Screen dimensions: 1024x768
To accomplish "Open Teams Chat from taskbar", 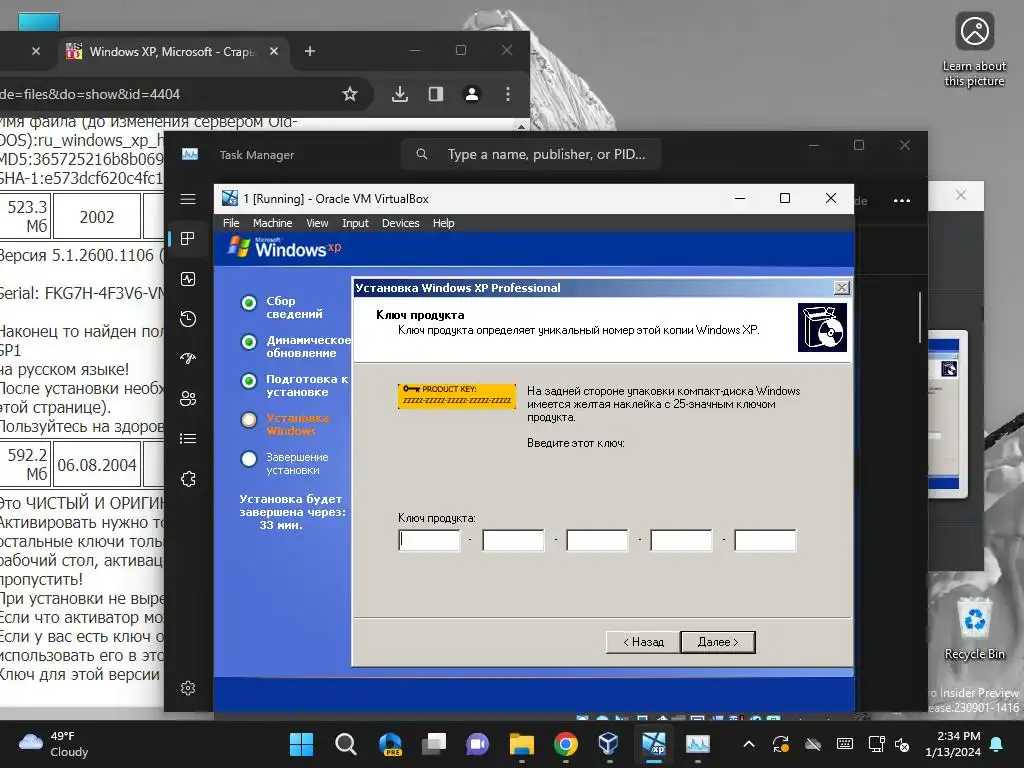I will [x=477, y=744].
